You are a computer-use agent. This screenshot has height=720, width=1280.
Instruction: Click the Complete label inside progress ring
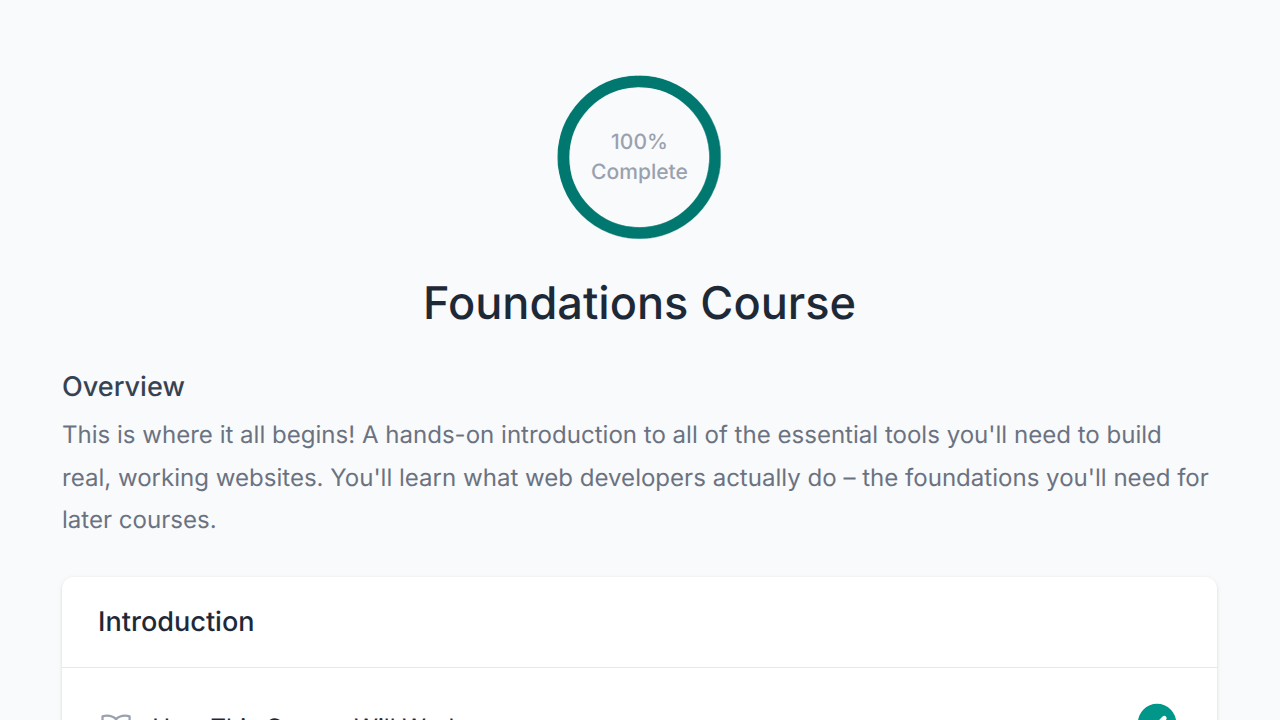(x=639, y=172)
